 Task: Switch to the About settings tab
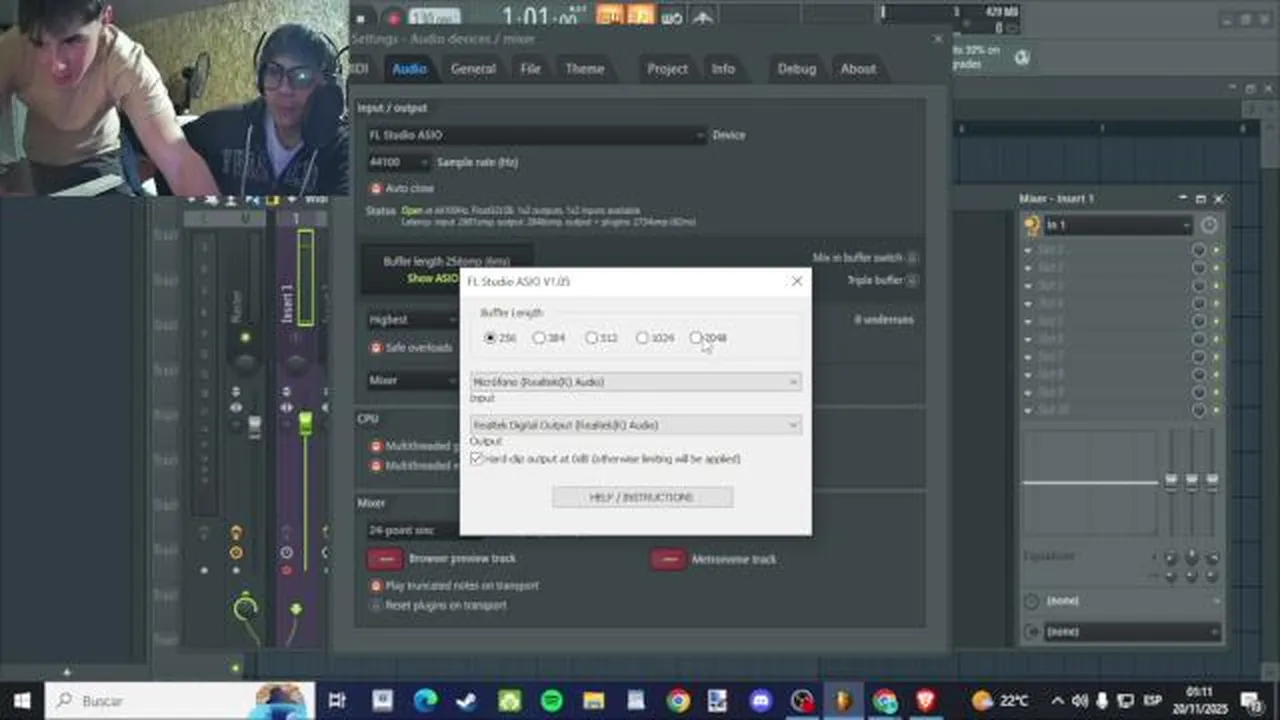[x=858, y=69]
